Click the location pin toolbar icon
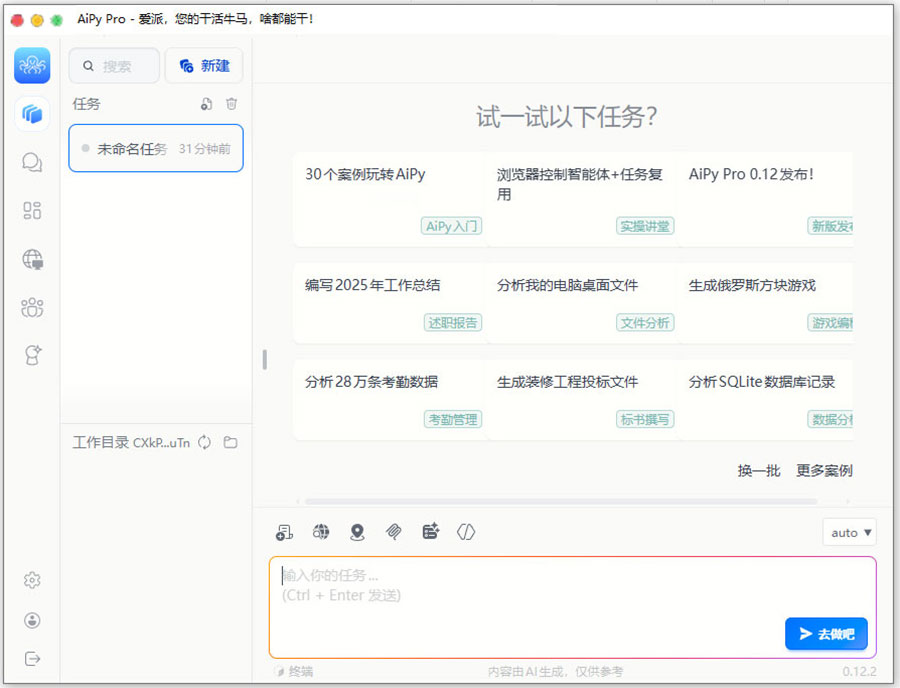Screen dimensions: 900x688 [x=357, y=532]
